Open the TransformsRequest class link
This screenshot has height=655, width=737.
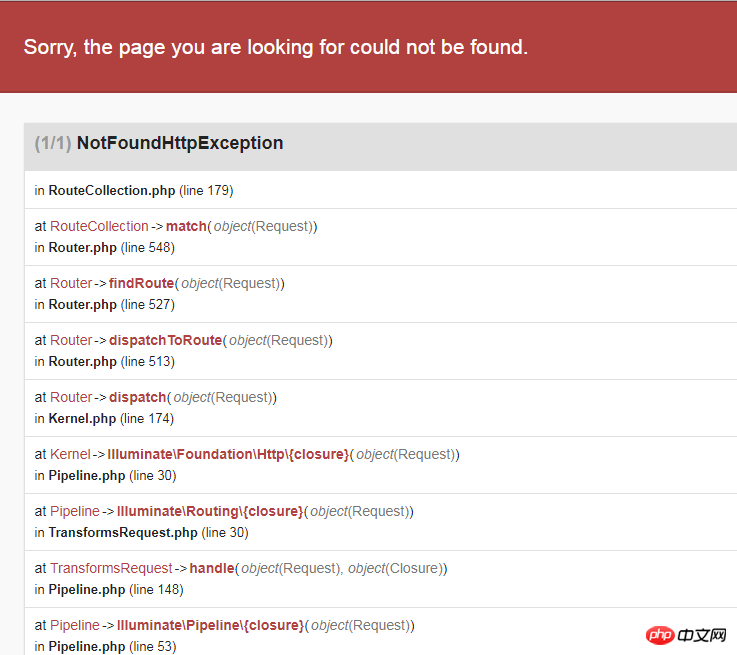point(111,569)
